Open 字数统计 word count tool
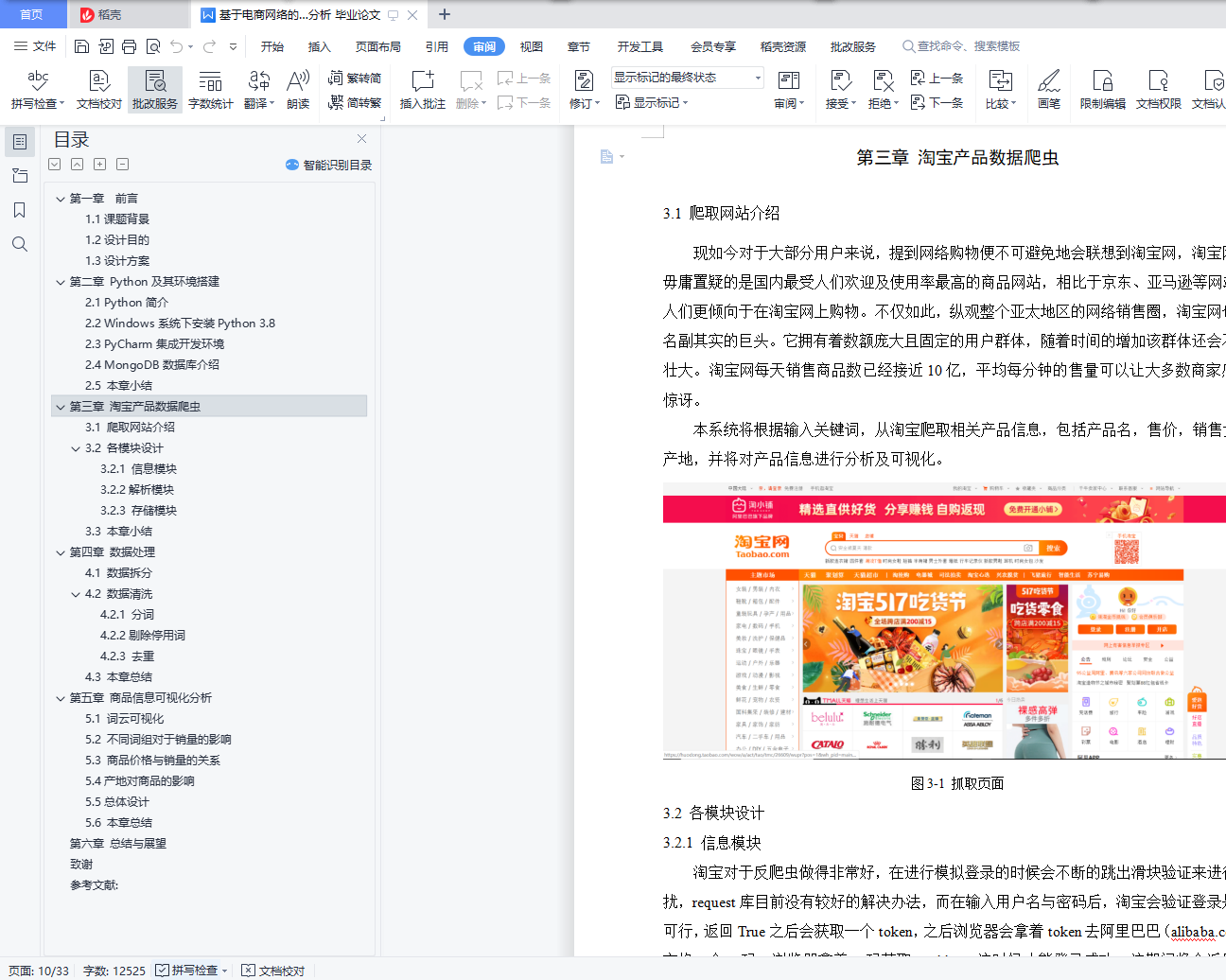This screenshot has height=980, width=1226. click(x=211, y=90)
